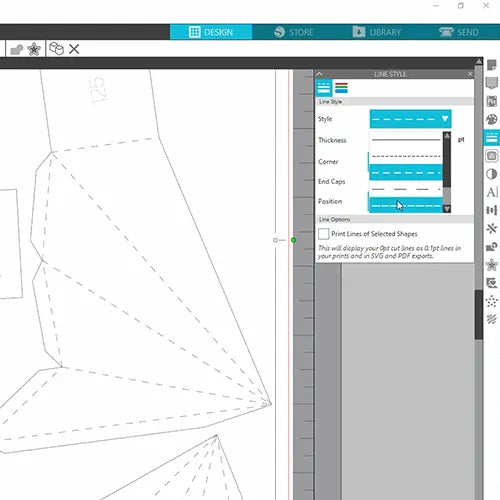
Task: Close the Line Style panel
Action: [x=470, y=74]
